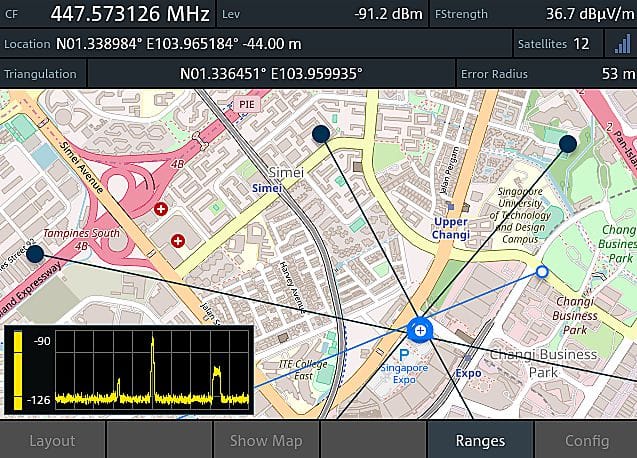The width and height of the screenshot is (637, 458).
Task: Click the dark bearing marker at top right
Action: pyautogui.click(x=567, y=144)
